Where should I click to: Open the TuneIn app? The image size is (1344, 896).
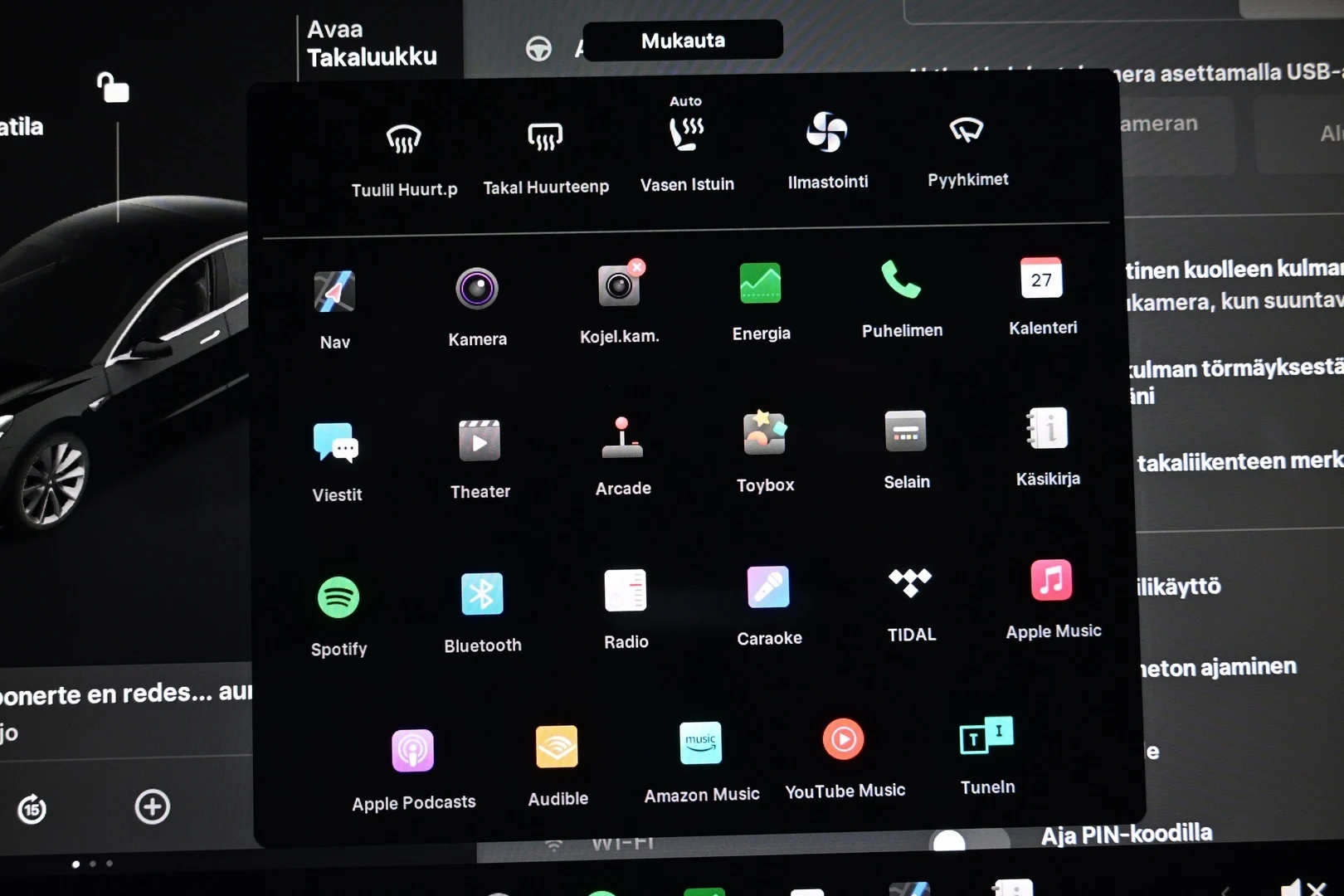(x=986, y=735)
